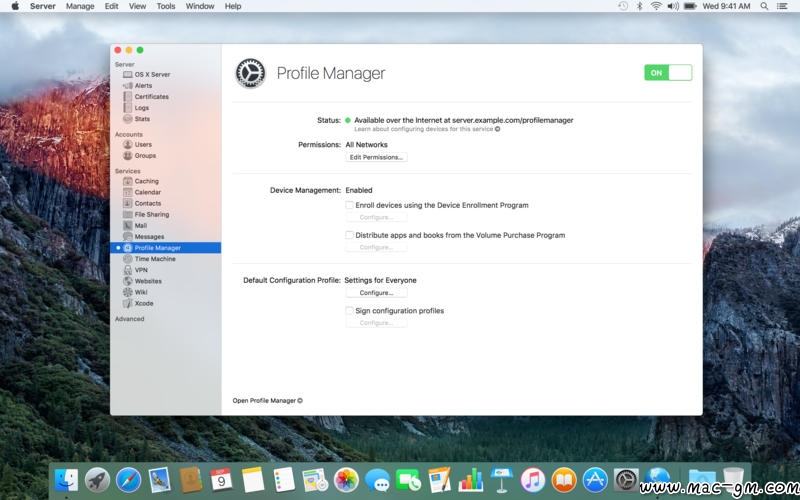Enable Sign configuration profiles checkbox
Image resolution: width=800 pixels, height=500 pixels.
(349, 311)
